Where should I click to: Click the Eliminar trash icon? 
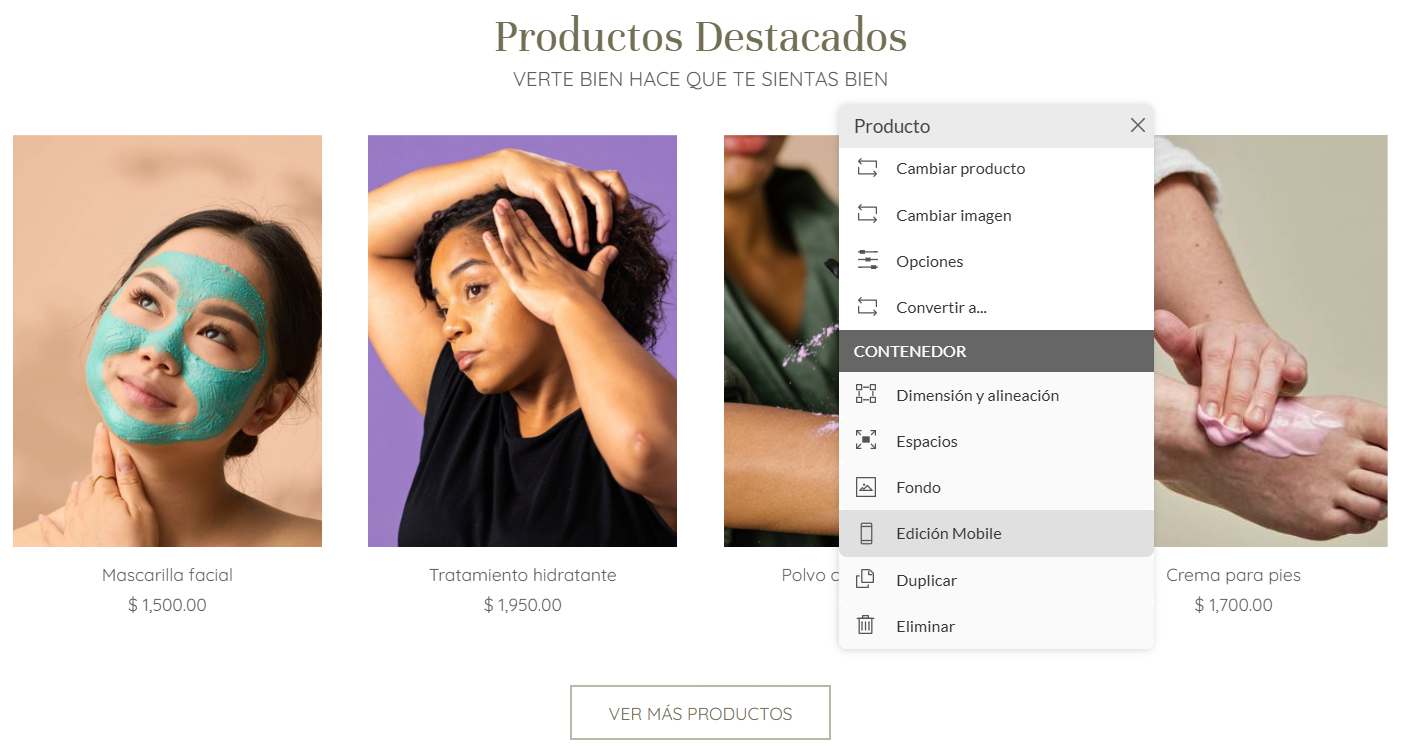866,625
